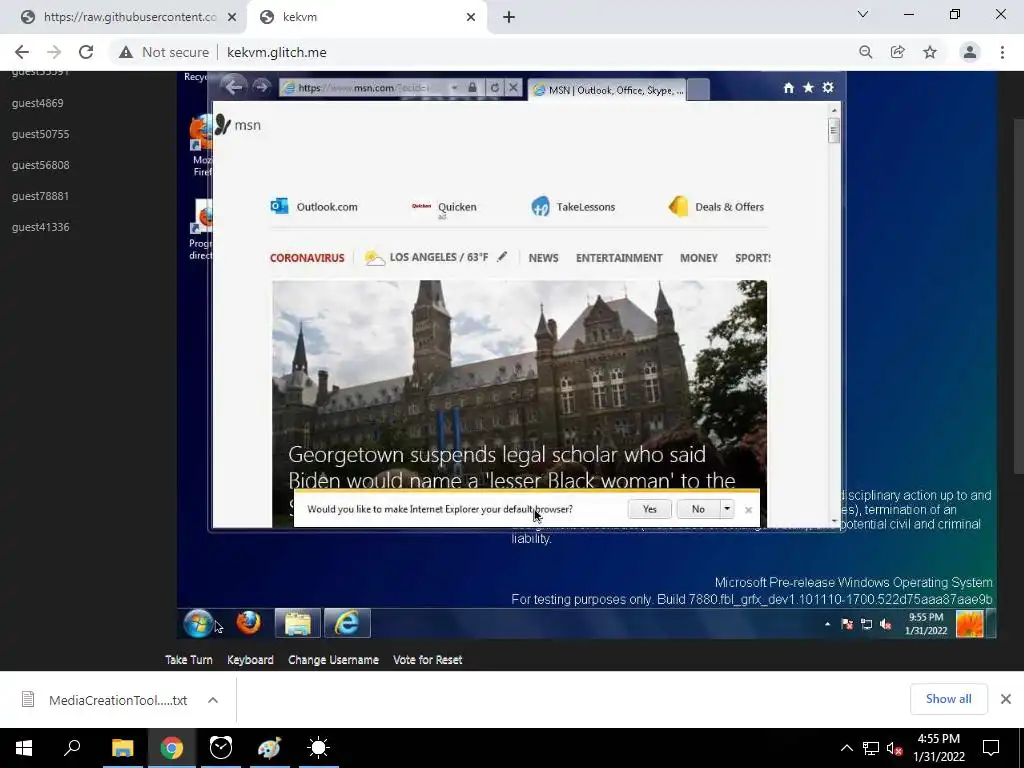Viewport: 1024px width, 768px height.
Task: Dismiss the default browser notification bar
Action: [748, 509]
